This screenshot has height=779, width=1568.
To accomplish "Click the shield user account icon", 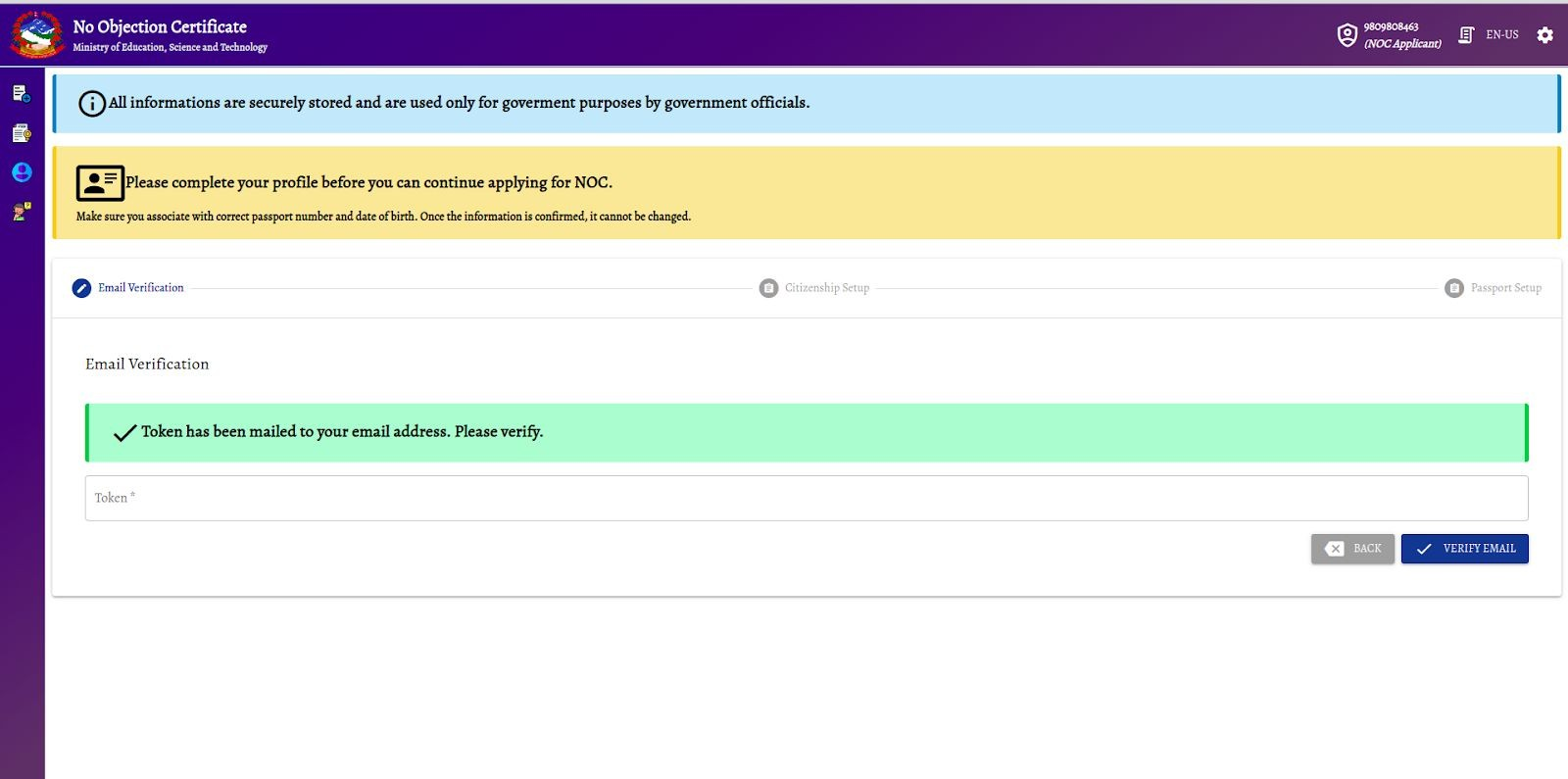I will point(1347,35).
